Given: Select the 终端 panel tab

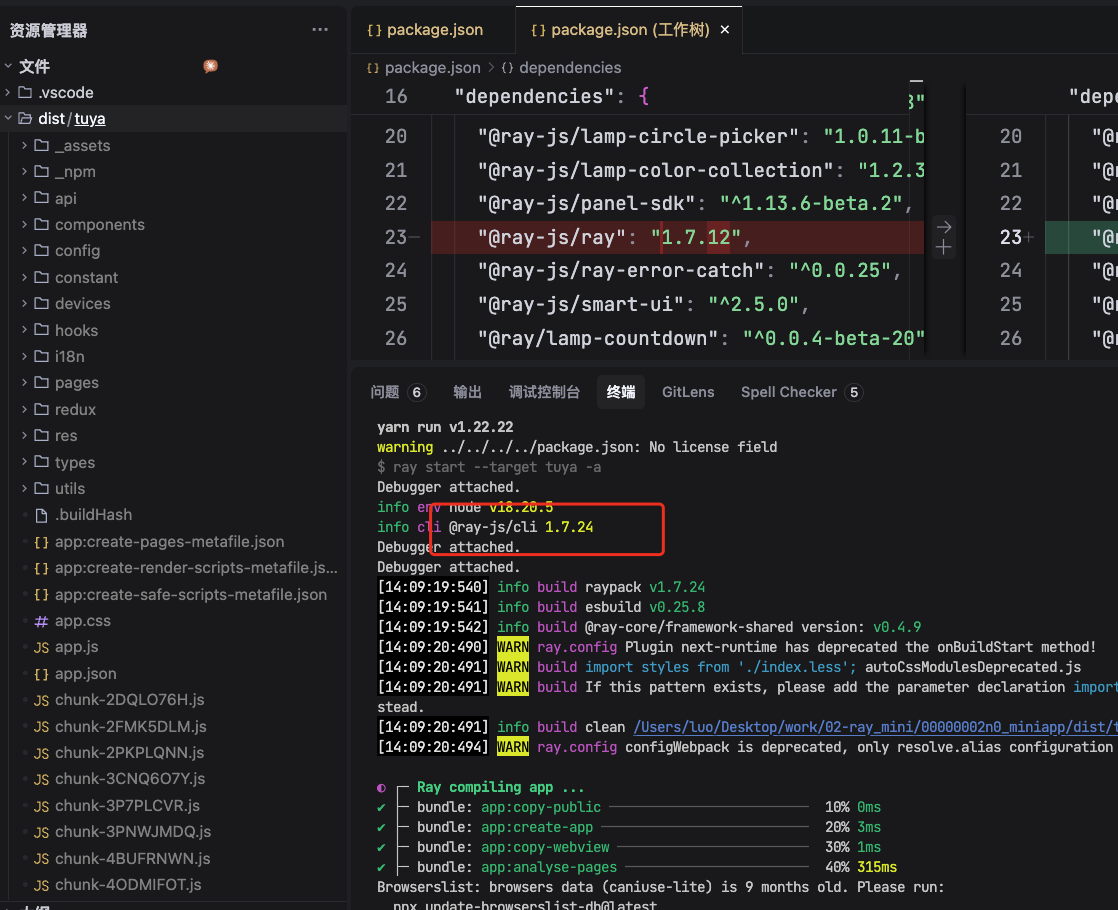Looking at the screenshot, I should 621,392.
